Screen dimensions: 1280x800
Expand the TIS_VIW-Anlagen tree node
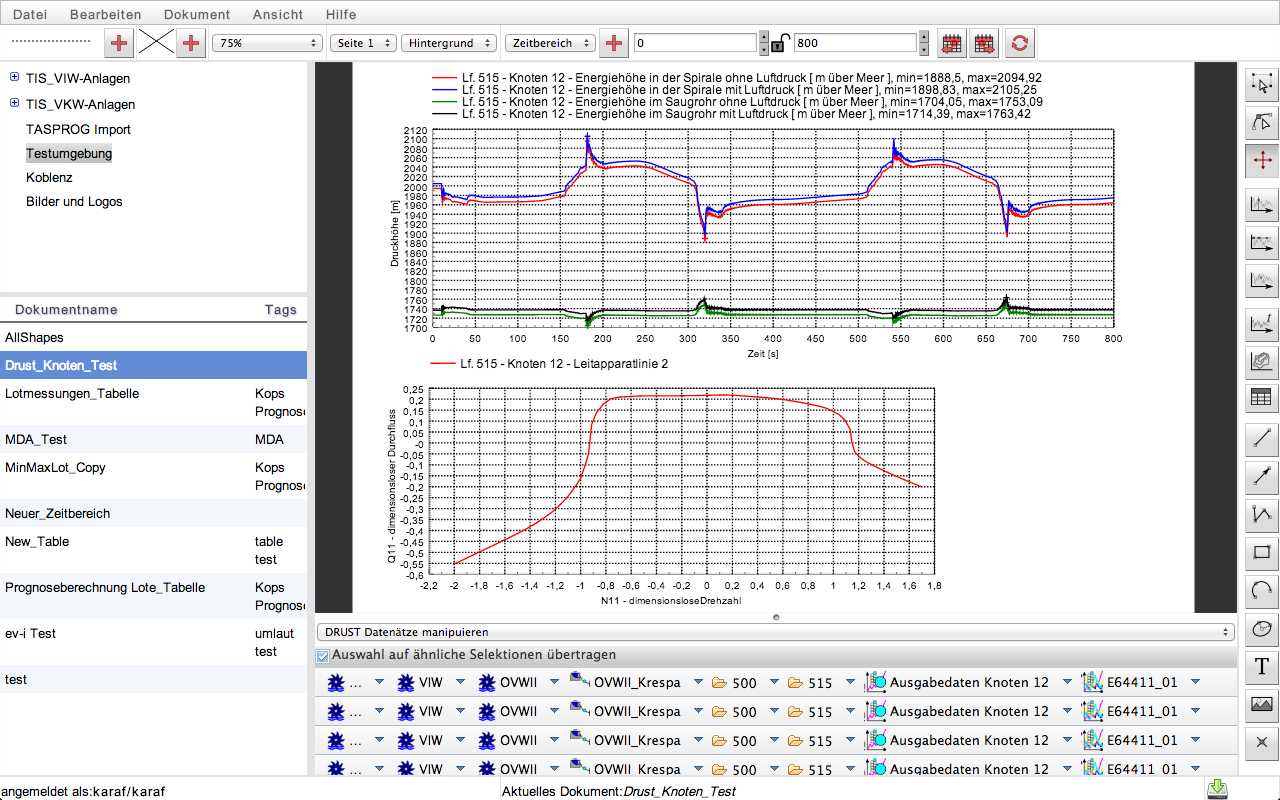(x=14, y=78)
